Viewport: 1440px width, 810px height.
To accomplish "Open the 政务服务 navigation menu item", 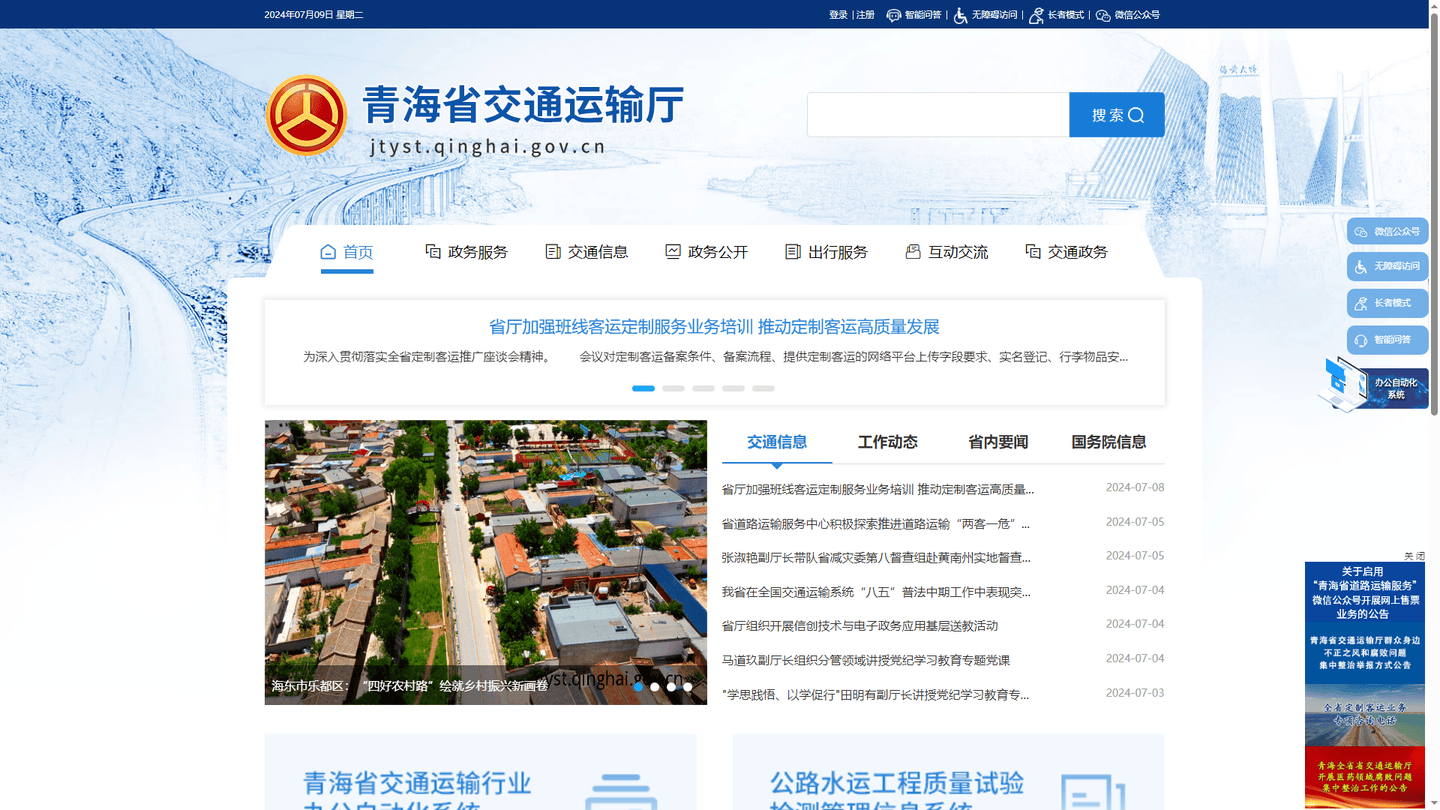I will point(467,252).
